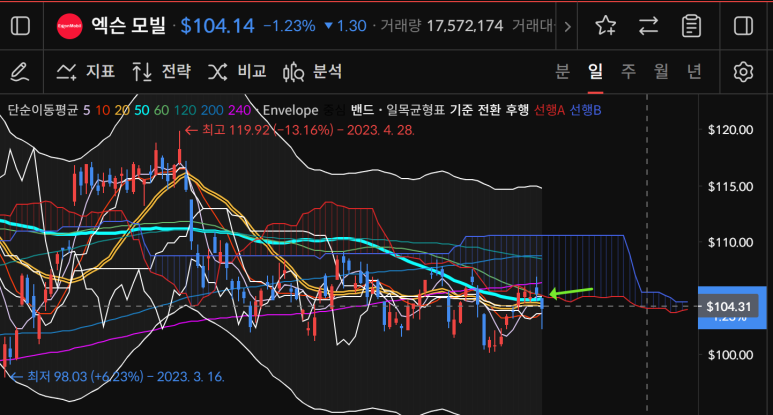The width and height of the screenshot is (773, 415).
Task: Toggle the left sidebar panel icon
Action: [x=20, y=26]
